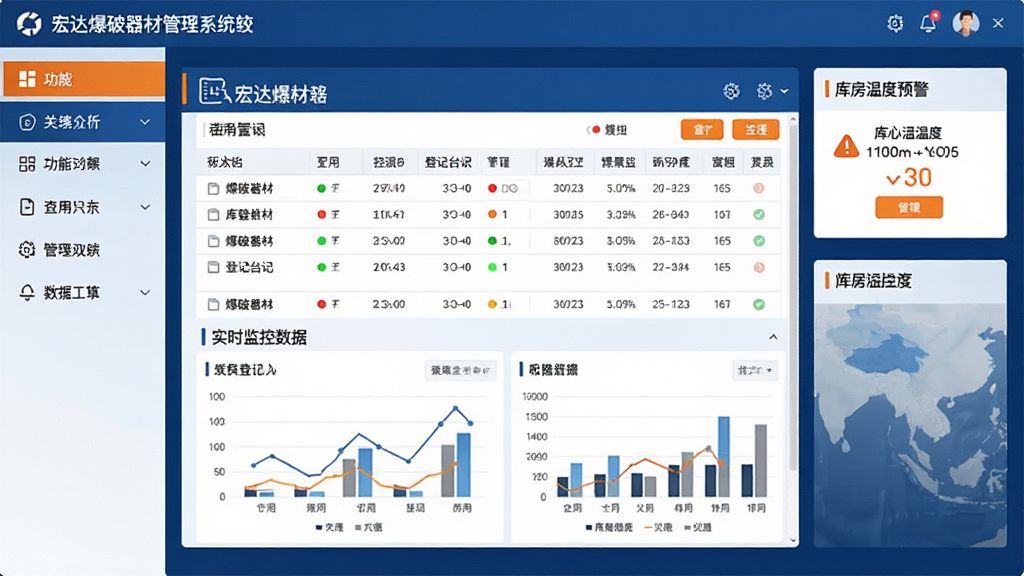
Task: Open notifications with the bell icon
Action: point(928,24)
